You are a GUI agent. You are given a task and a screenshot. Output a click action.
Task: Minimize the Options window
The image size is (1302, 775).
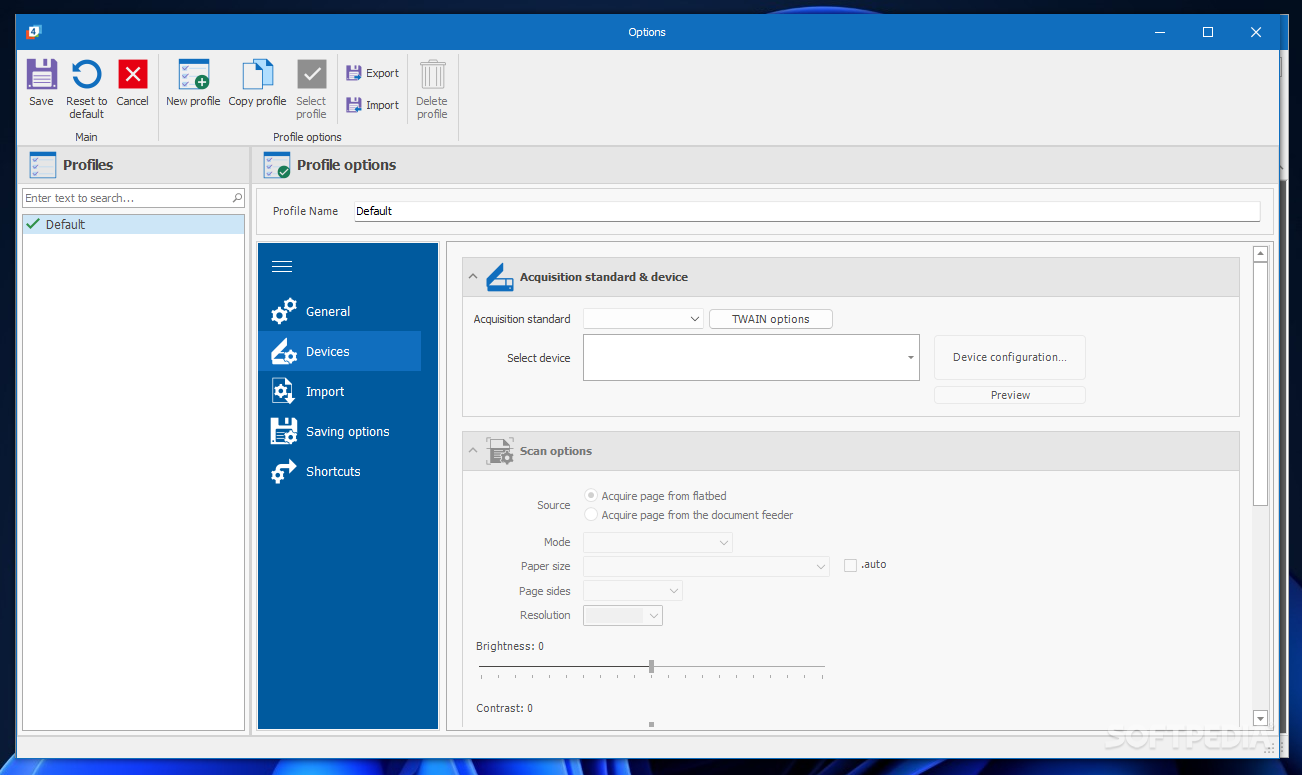pos(1160,32)
